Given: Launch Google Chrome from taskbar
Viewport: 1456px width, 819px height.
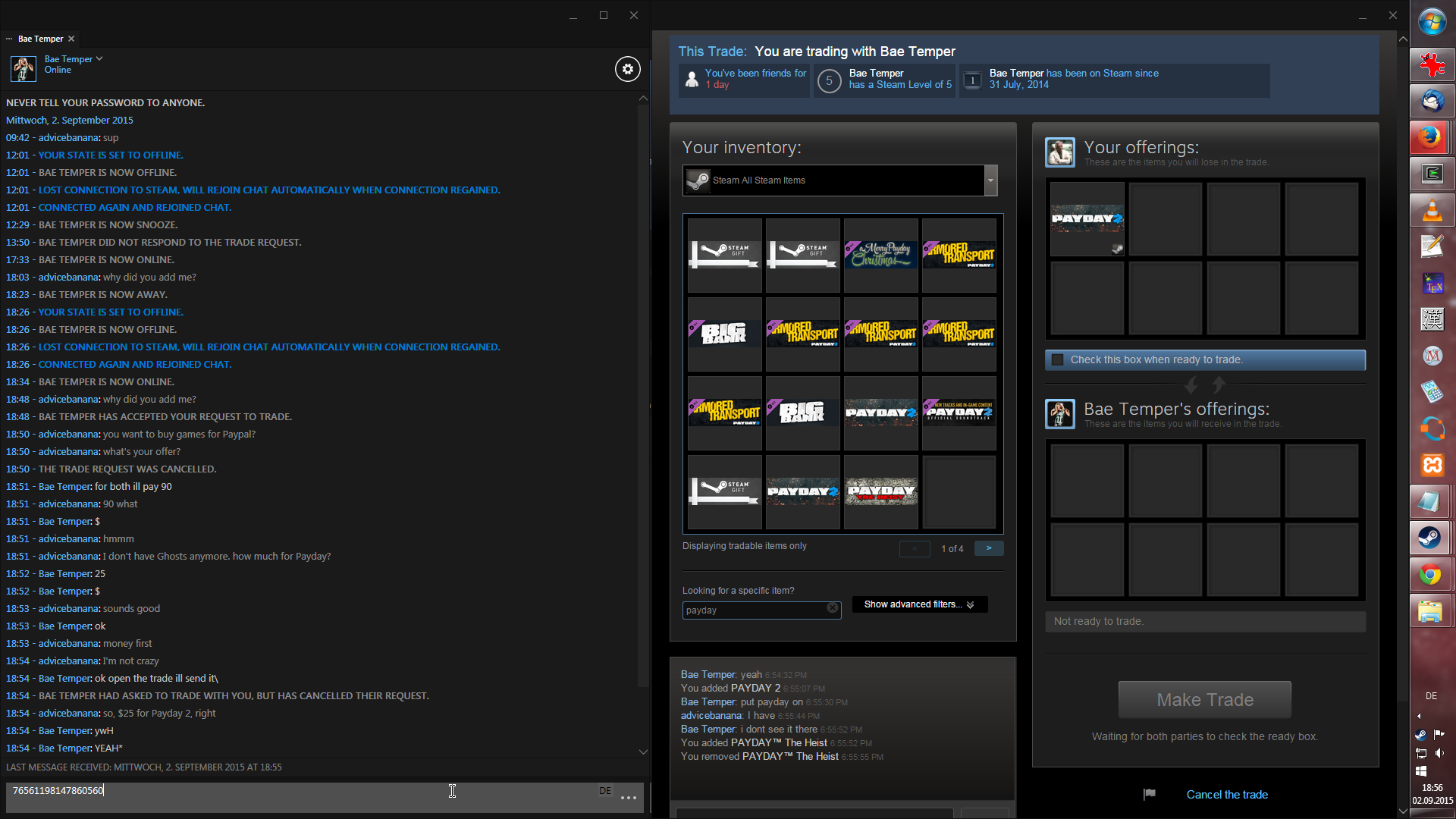Looking at the screenshot, I should (x=1430, y=575).
